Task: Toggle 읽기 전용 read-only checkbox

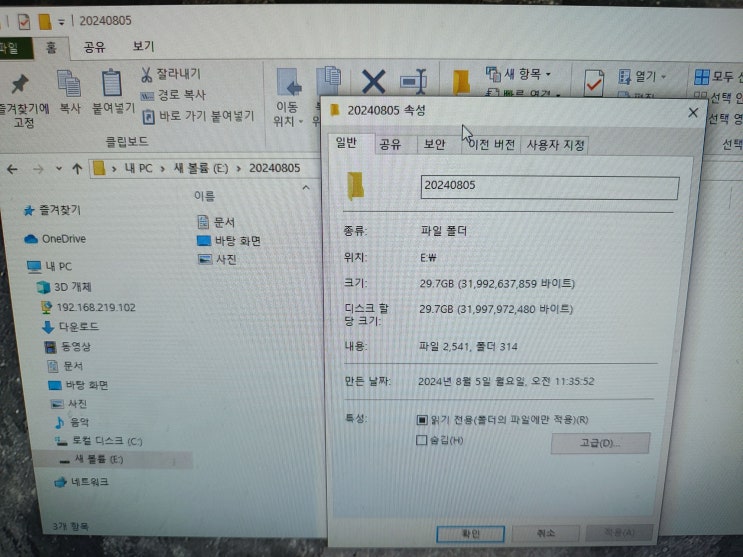Action: point(422,420)
